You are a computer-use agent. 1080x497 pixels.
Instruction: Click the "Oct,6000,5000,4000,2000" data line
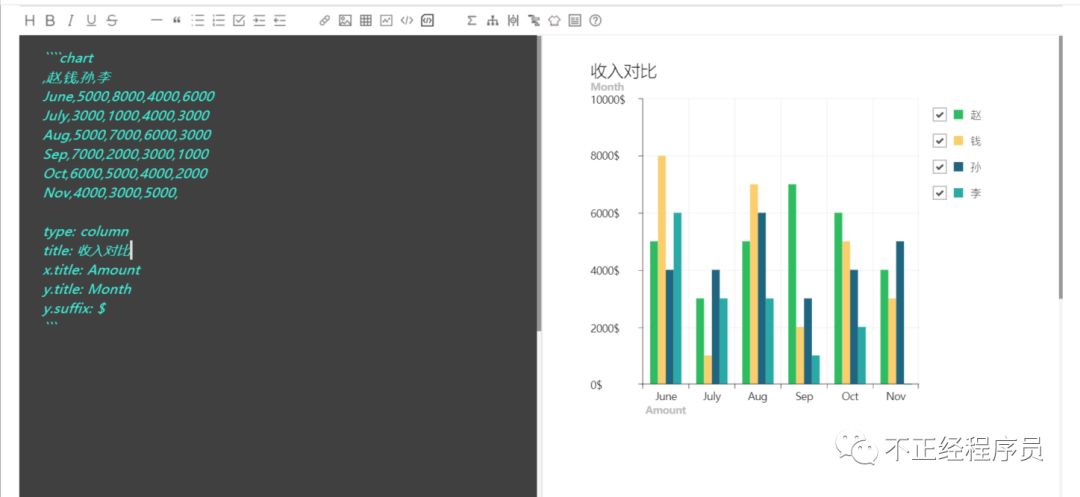(x=125, y=173)
